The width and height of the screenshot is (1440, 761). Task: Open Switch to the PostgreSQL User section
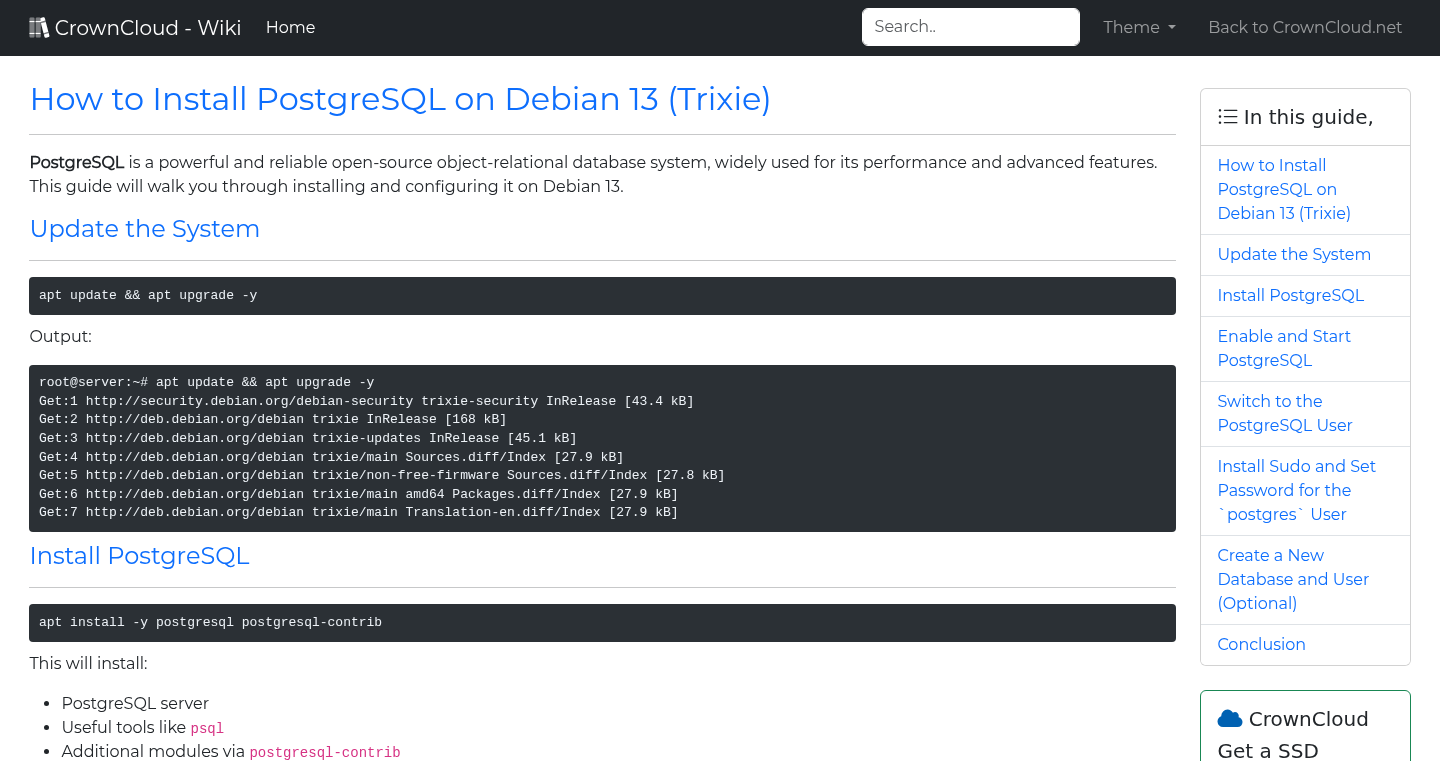1284,413
